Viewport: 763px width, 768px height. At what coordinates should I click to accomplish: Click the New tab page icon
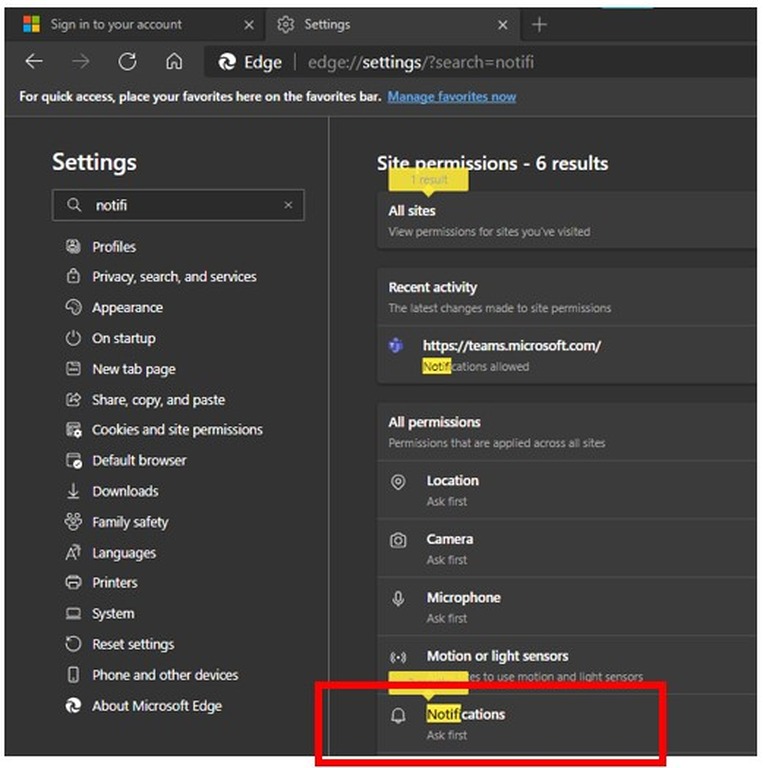[73, 368]
